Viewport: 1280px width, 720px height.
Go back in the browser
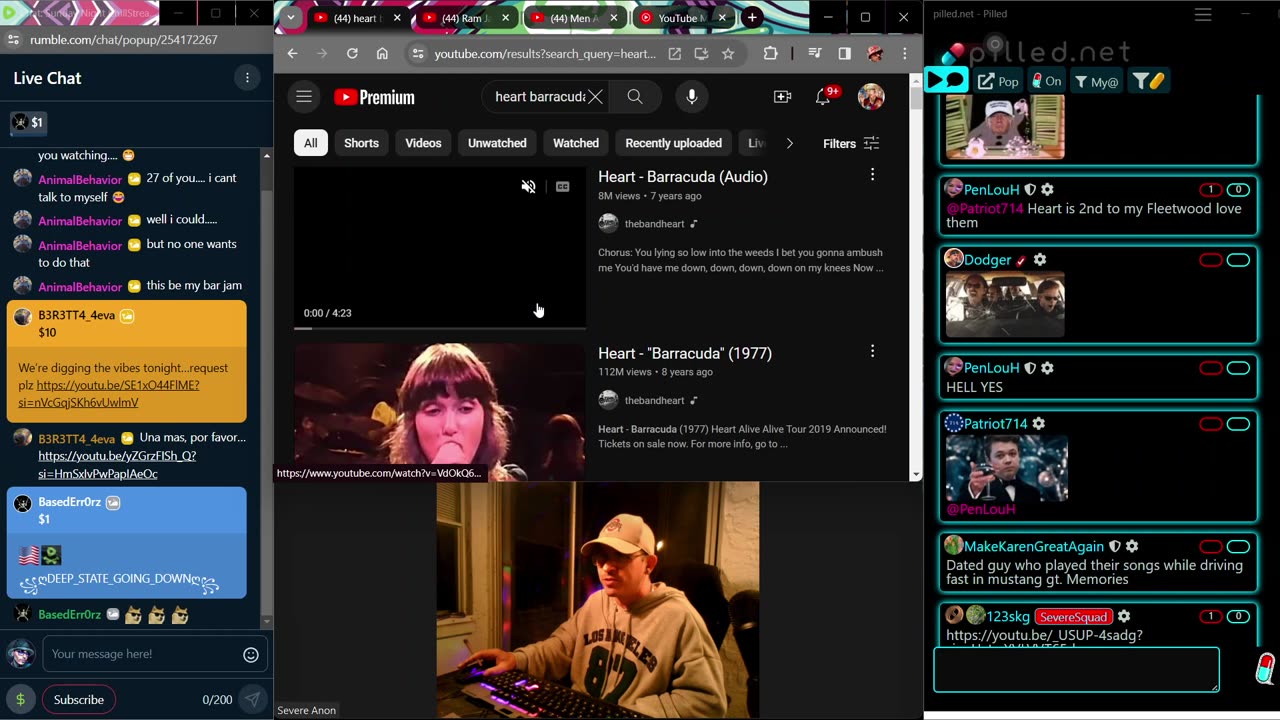point(292,54)
